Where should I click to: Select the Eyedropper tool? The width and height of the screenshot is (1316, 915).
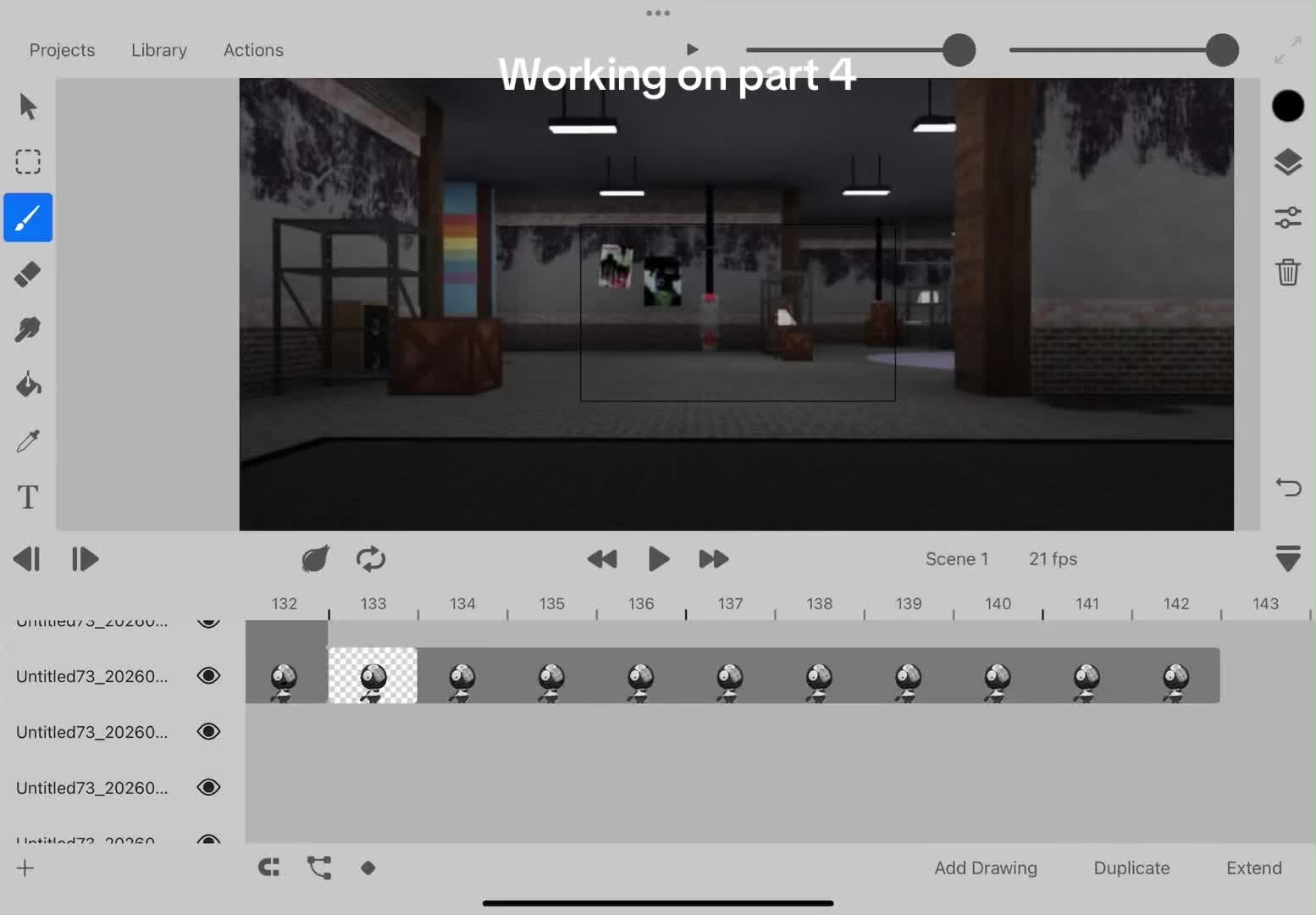coord(28,441)
